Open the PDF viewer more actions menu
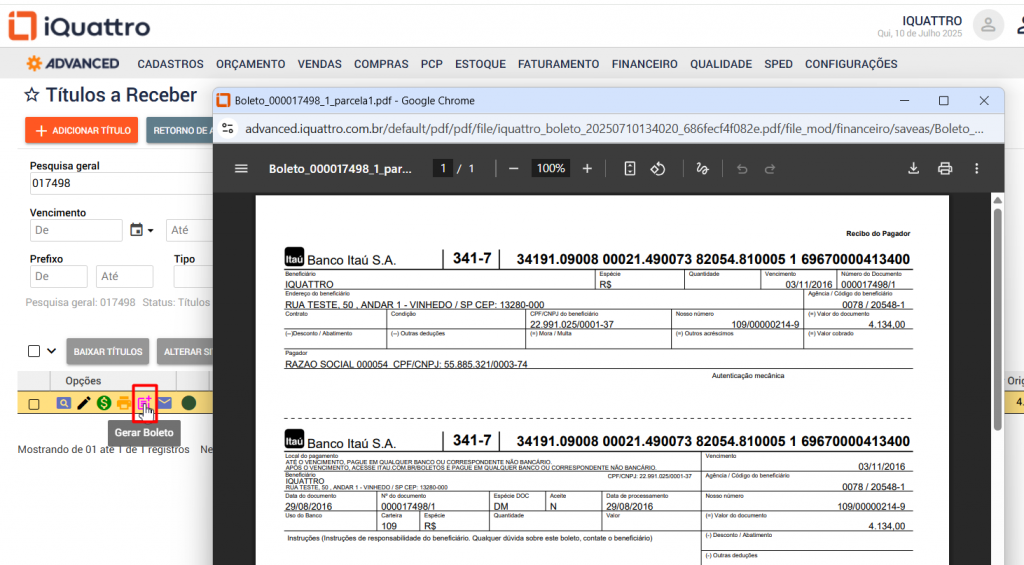 click(976, 169)
